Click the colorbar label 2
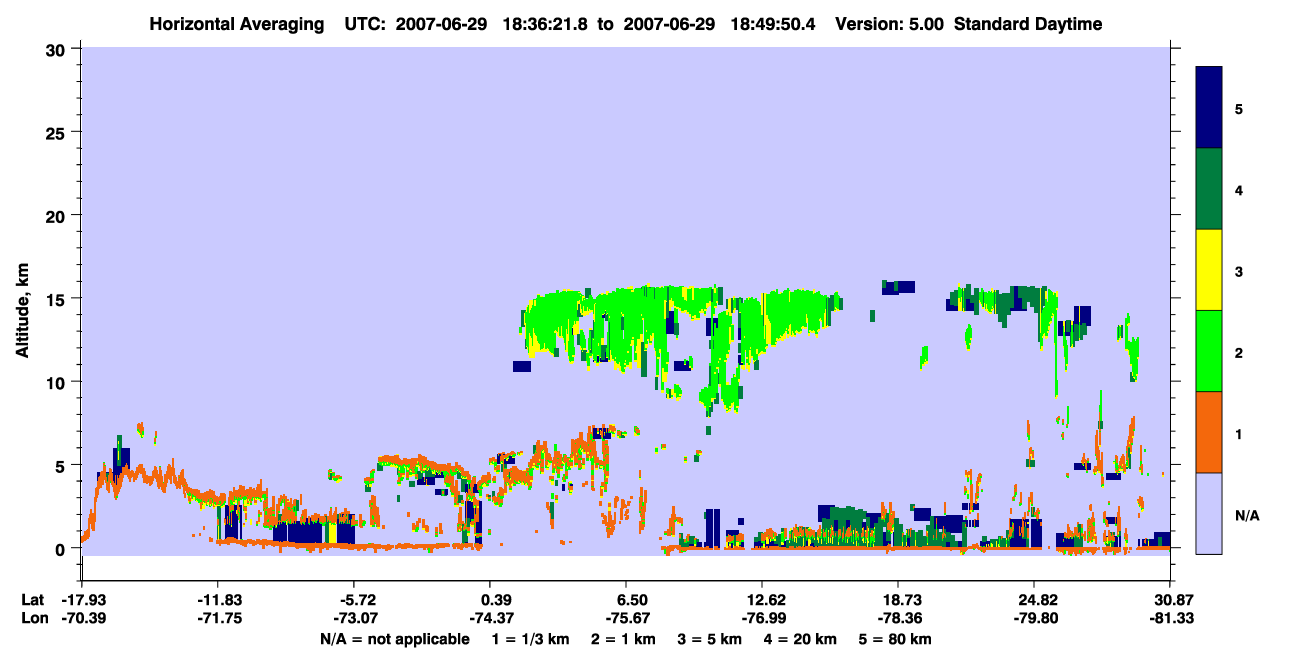Image resolution: width=1300 pixels, height=667 pixels. click(1239, 351)
